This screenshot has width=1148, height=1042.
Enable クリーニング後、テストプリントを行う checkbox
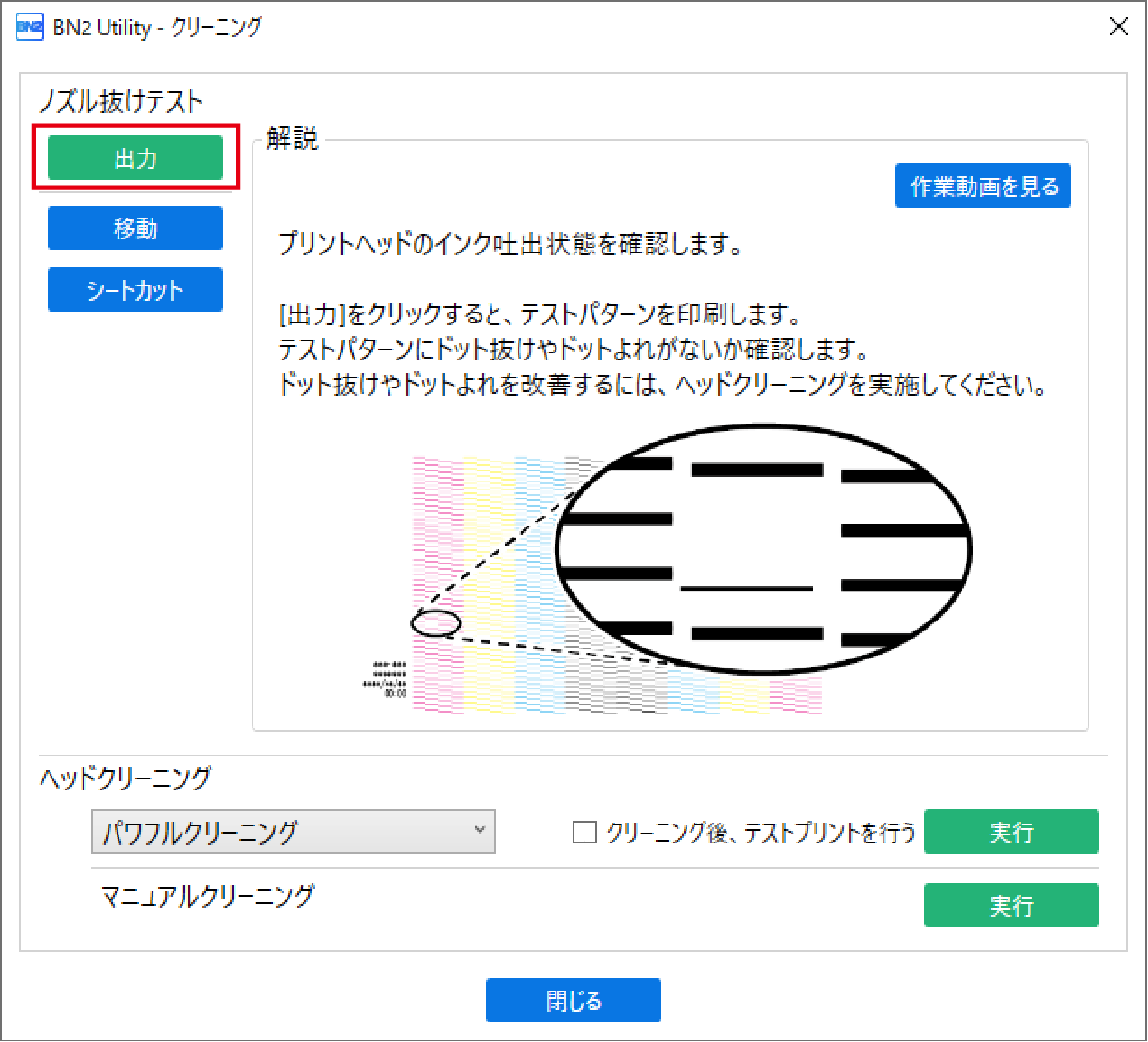pyautogui.click(x=585, y=832)
